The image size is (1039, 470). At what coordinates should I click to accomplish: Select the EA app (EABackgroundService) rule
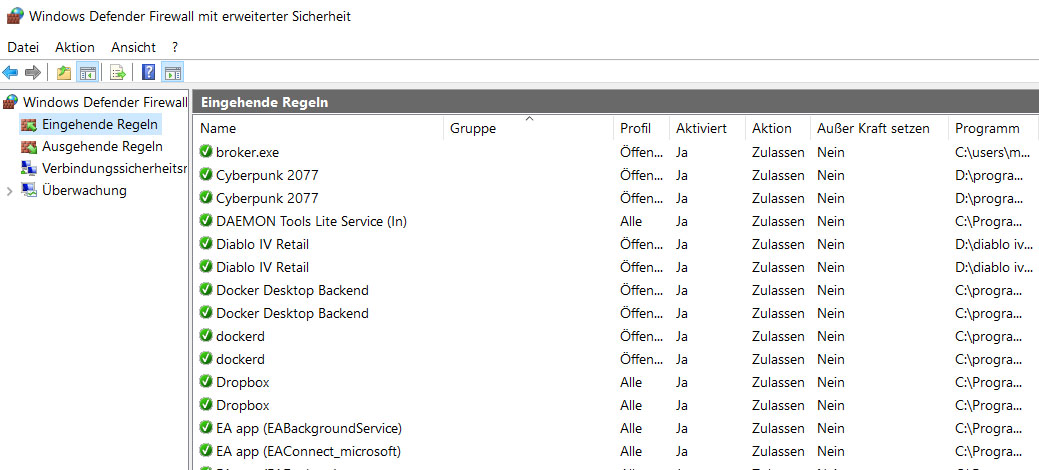tap(309, 428)
